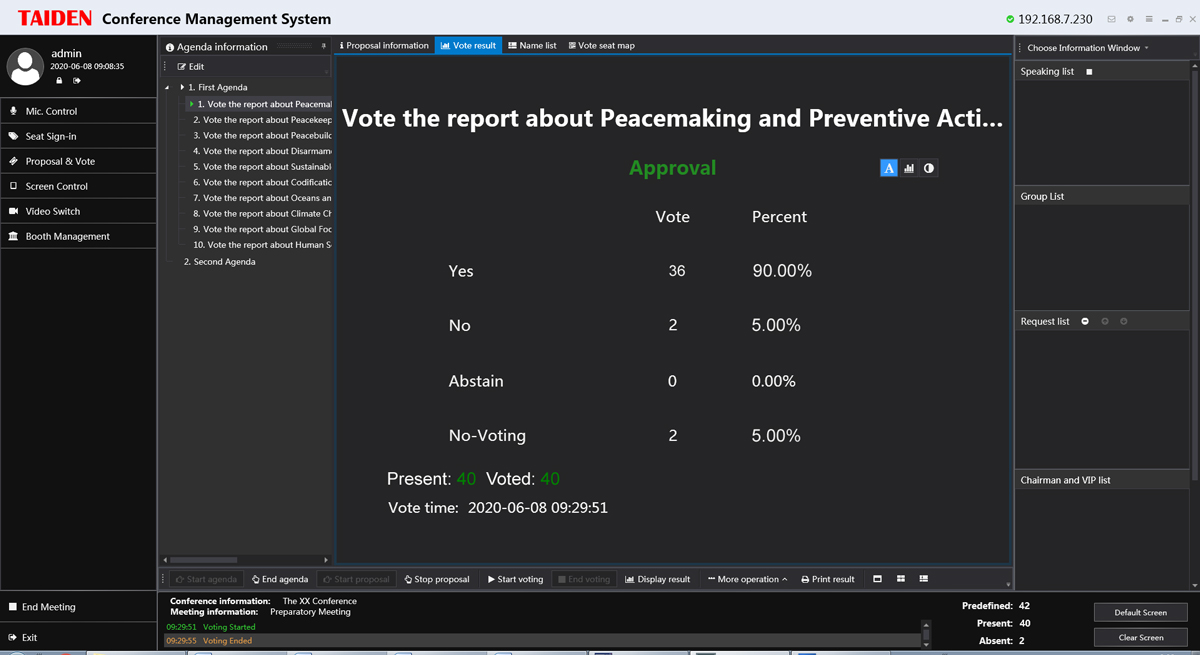Select the four-pane grid layout icon

(x=901, y=579)
